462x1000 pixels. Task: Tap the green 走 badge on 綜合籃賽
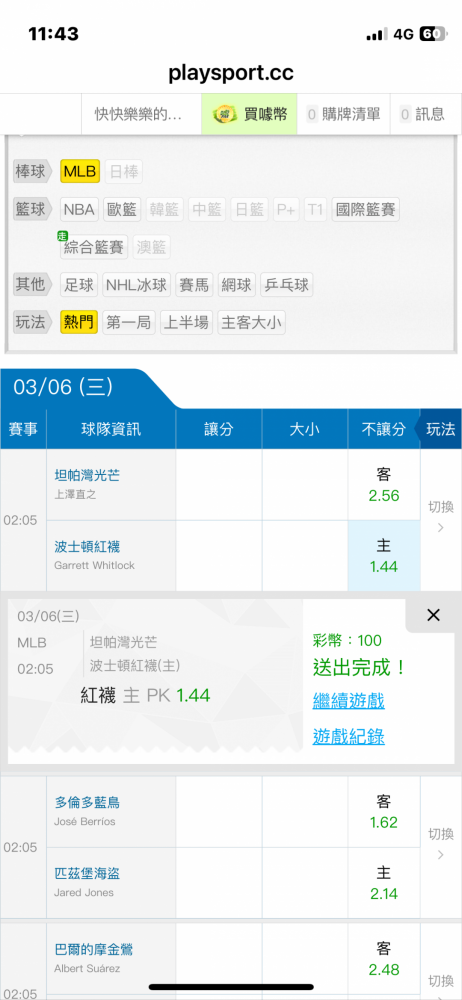click(x=63, y=235)
